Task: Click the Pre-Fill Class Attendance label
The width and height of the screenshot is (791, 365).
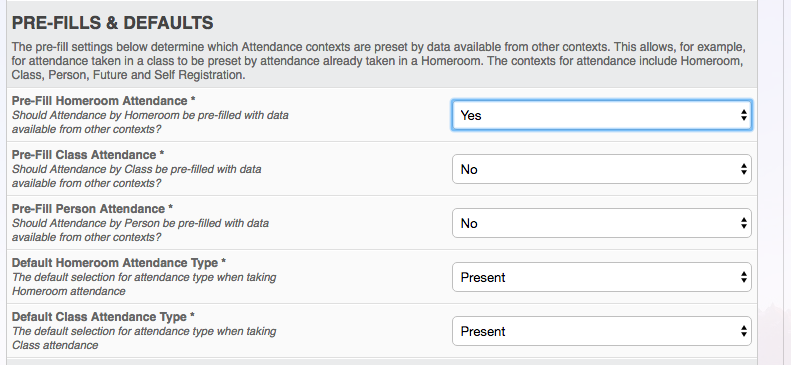Action: (84, 155)
